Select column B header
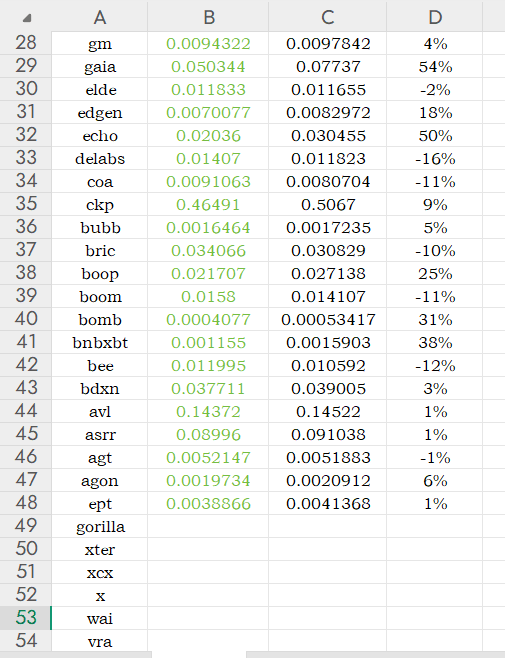Viewport: 505px width, 658px height. [208, 17]
